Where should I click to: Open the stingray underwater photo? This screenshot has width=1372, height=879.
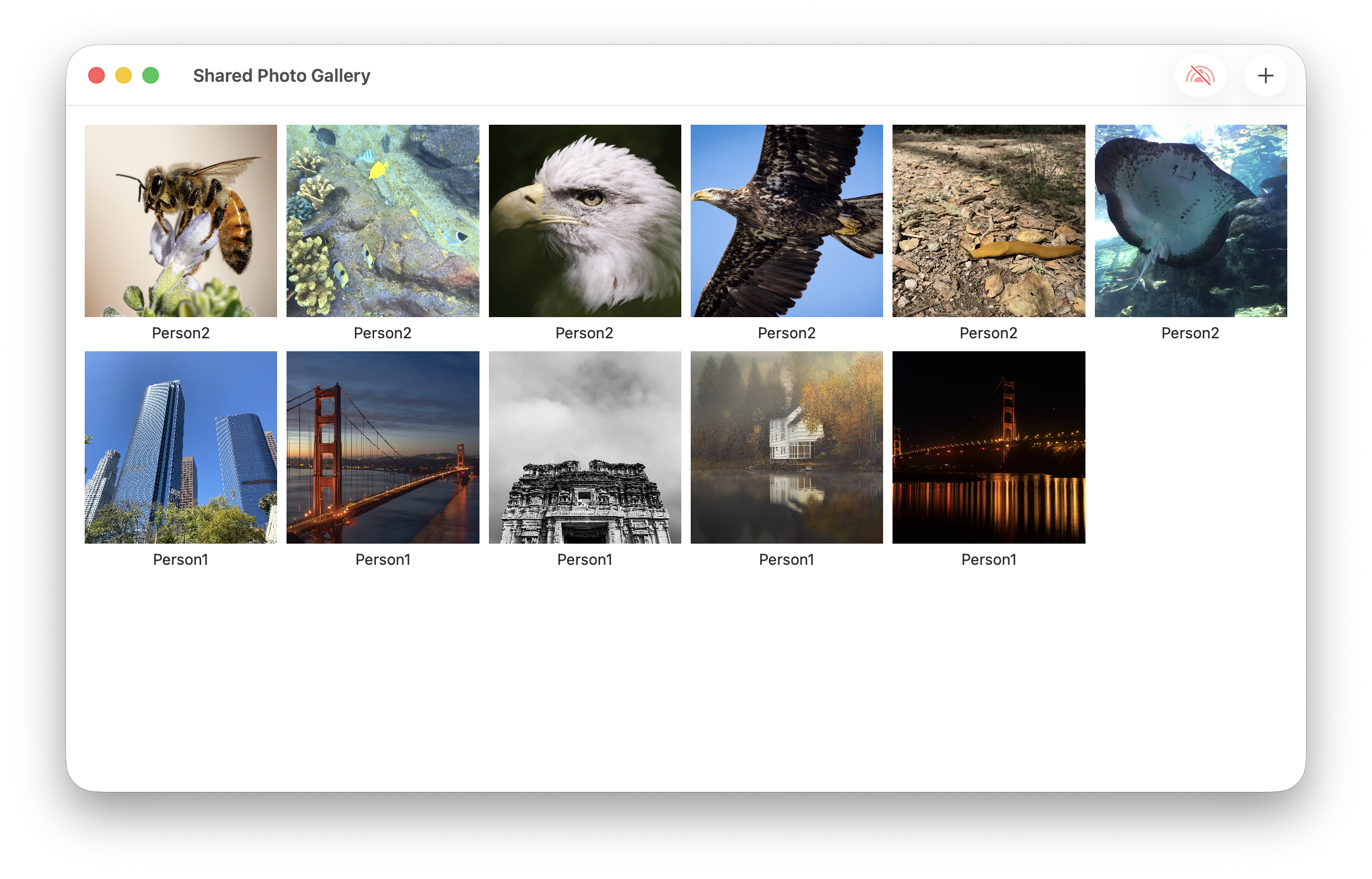1191,221
